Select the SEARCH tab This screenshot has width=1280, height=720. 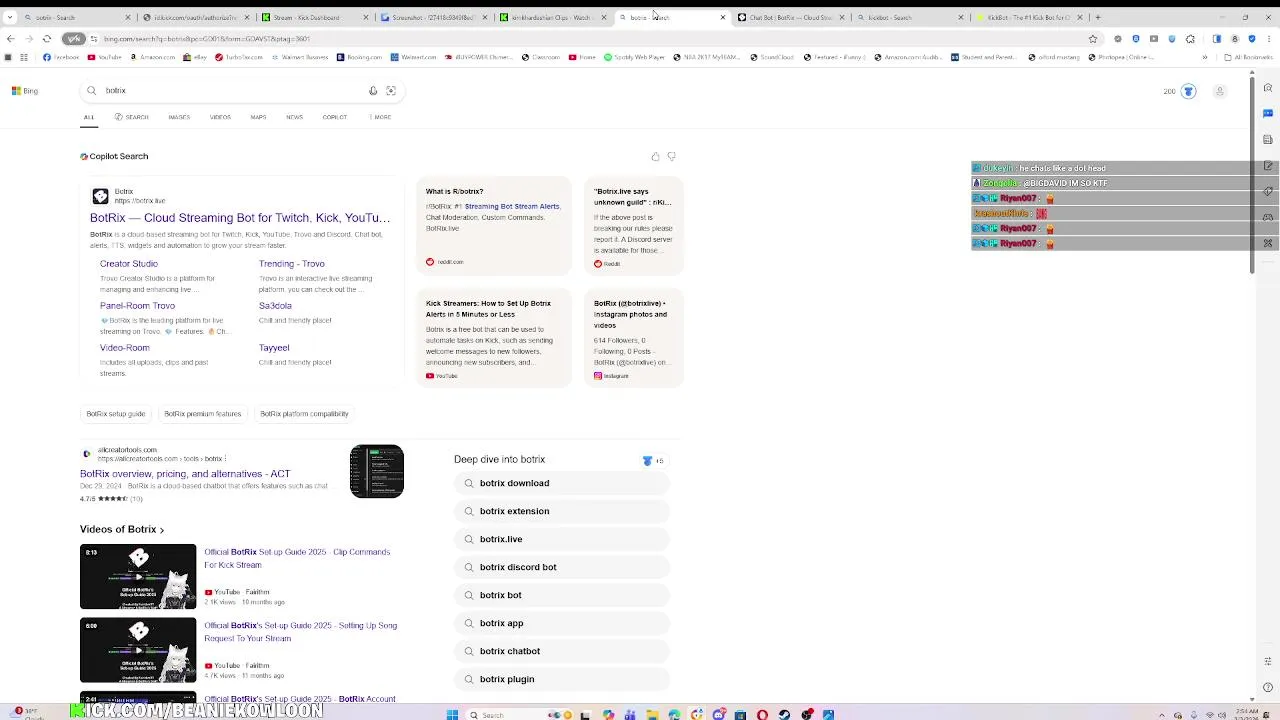click(x=131, y=117)
